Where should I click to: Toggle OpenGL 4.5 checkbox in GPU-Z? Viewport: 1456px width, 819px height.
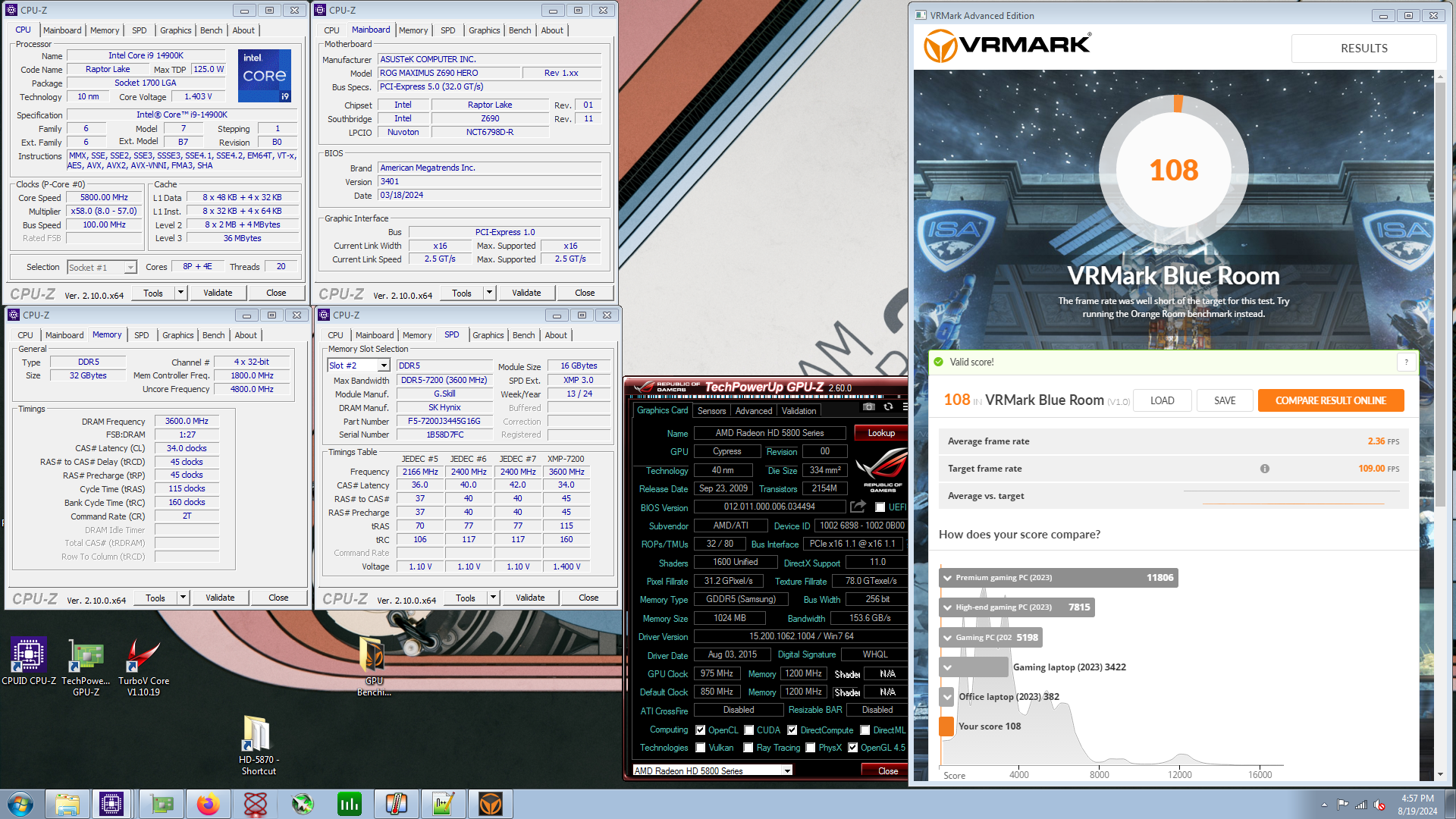(x=853, y=748)
